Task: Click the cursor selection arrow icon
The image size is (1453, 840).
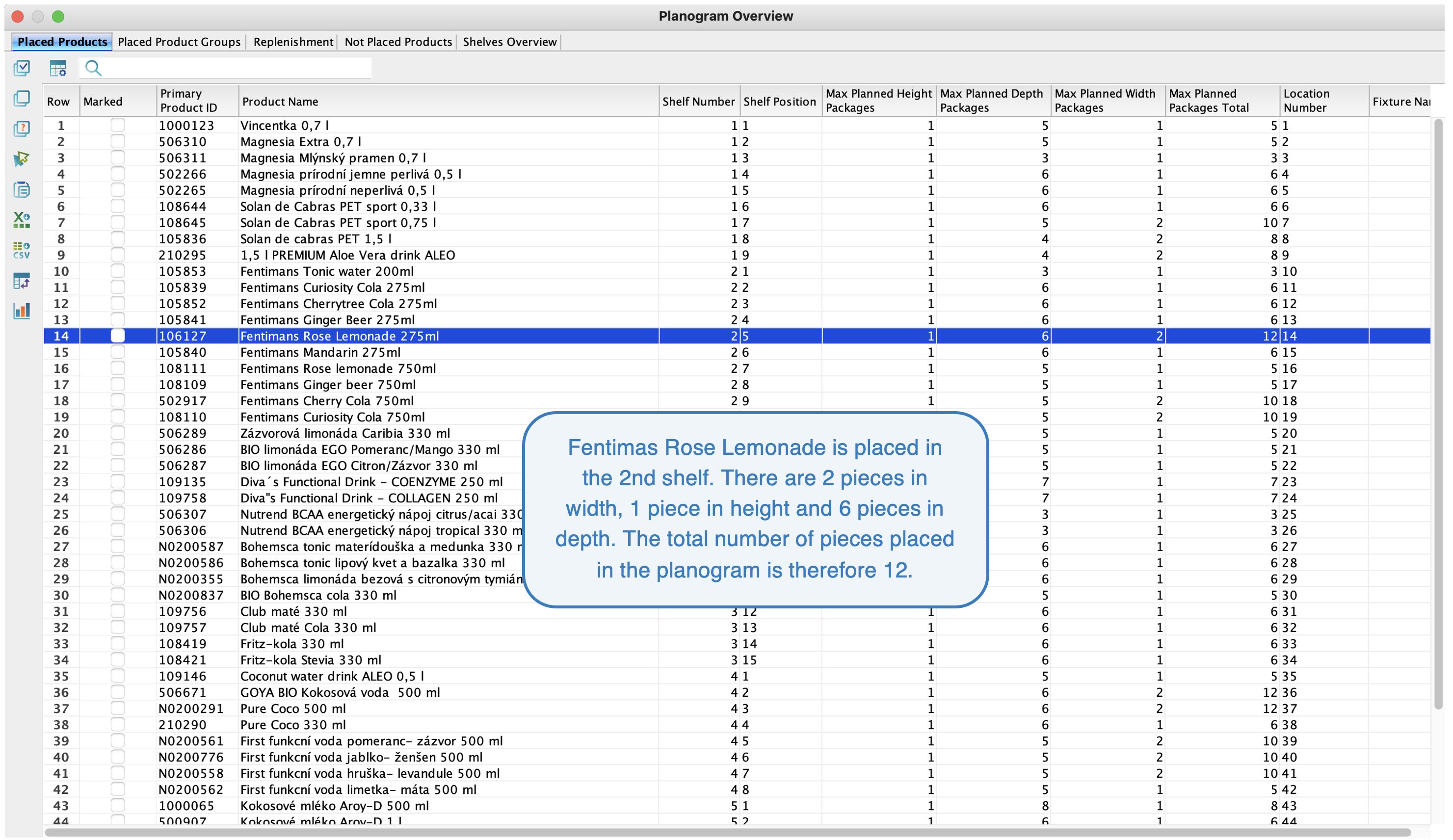Action: pos(22,158)
